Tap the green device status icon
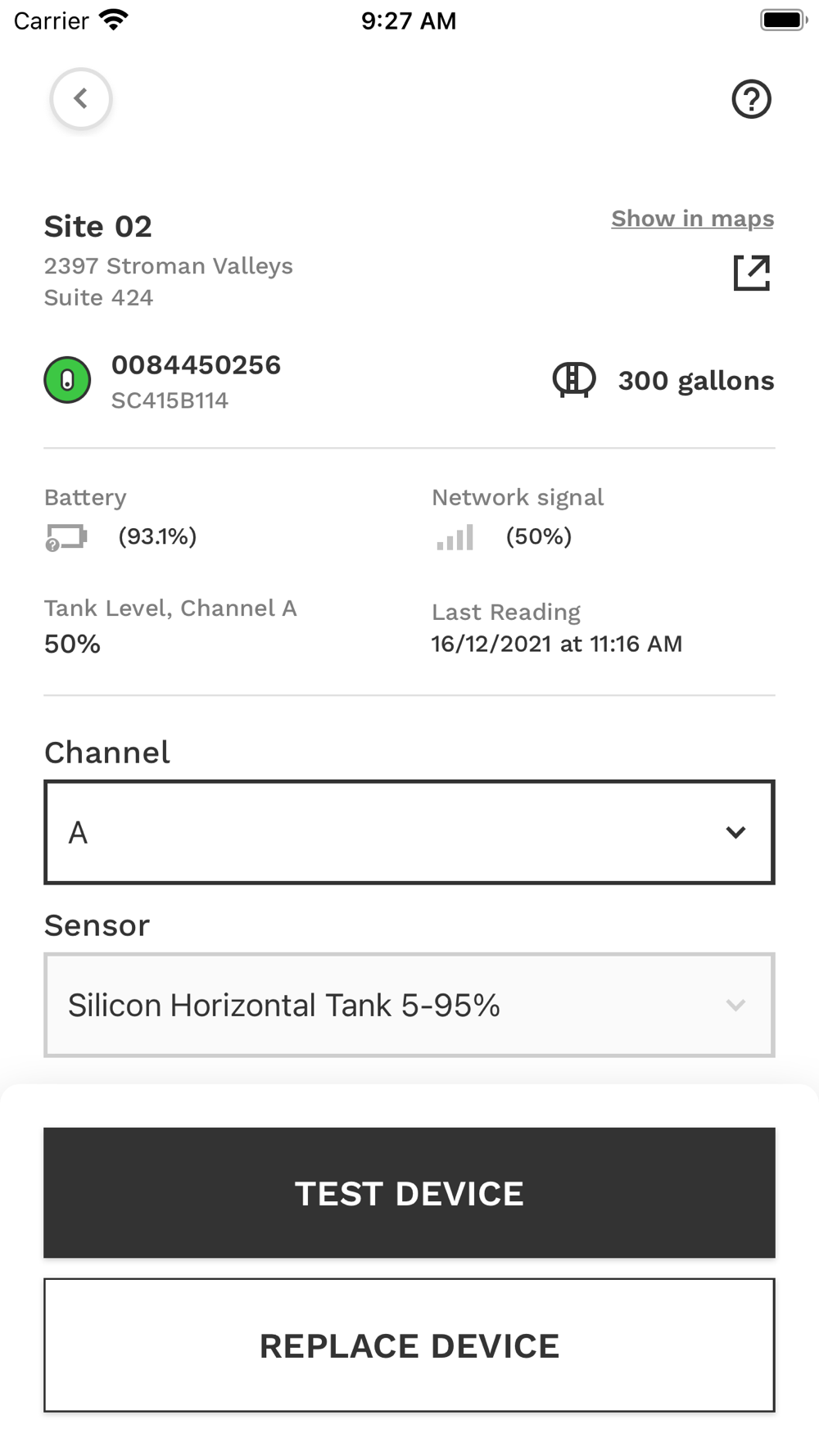 click(67, 380)
